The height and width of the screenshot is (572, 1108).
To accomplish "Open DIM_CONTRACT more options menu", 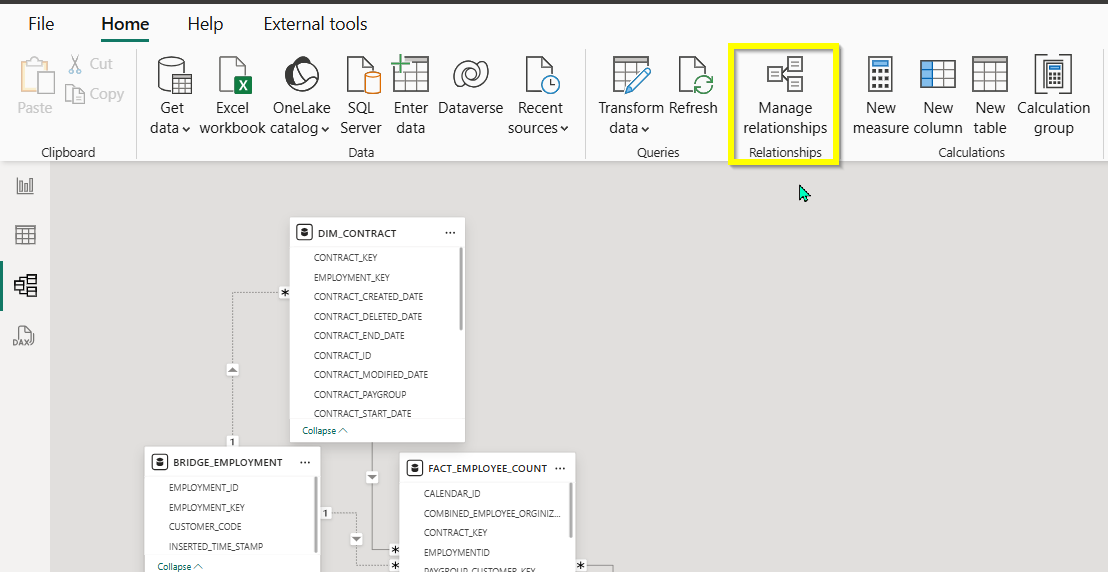I will click(x=450, y=233).
